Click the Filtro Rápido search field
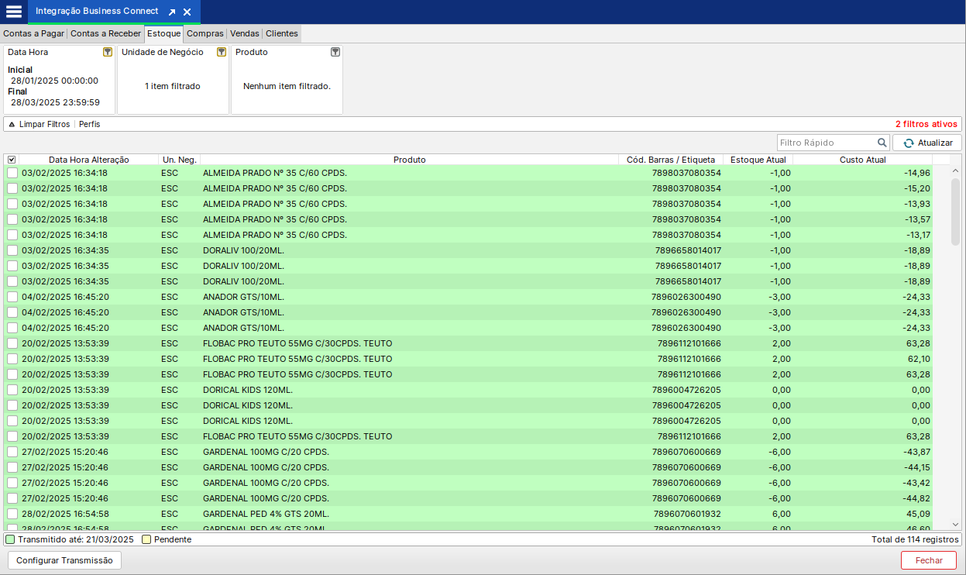Image resolution: width=966 pixels, height=575 pixels. click(826, 143)
